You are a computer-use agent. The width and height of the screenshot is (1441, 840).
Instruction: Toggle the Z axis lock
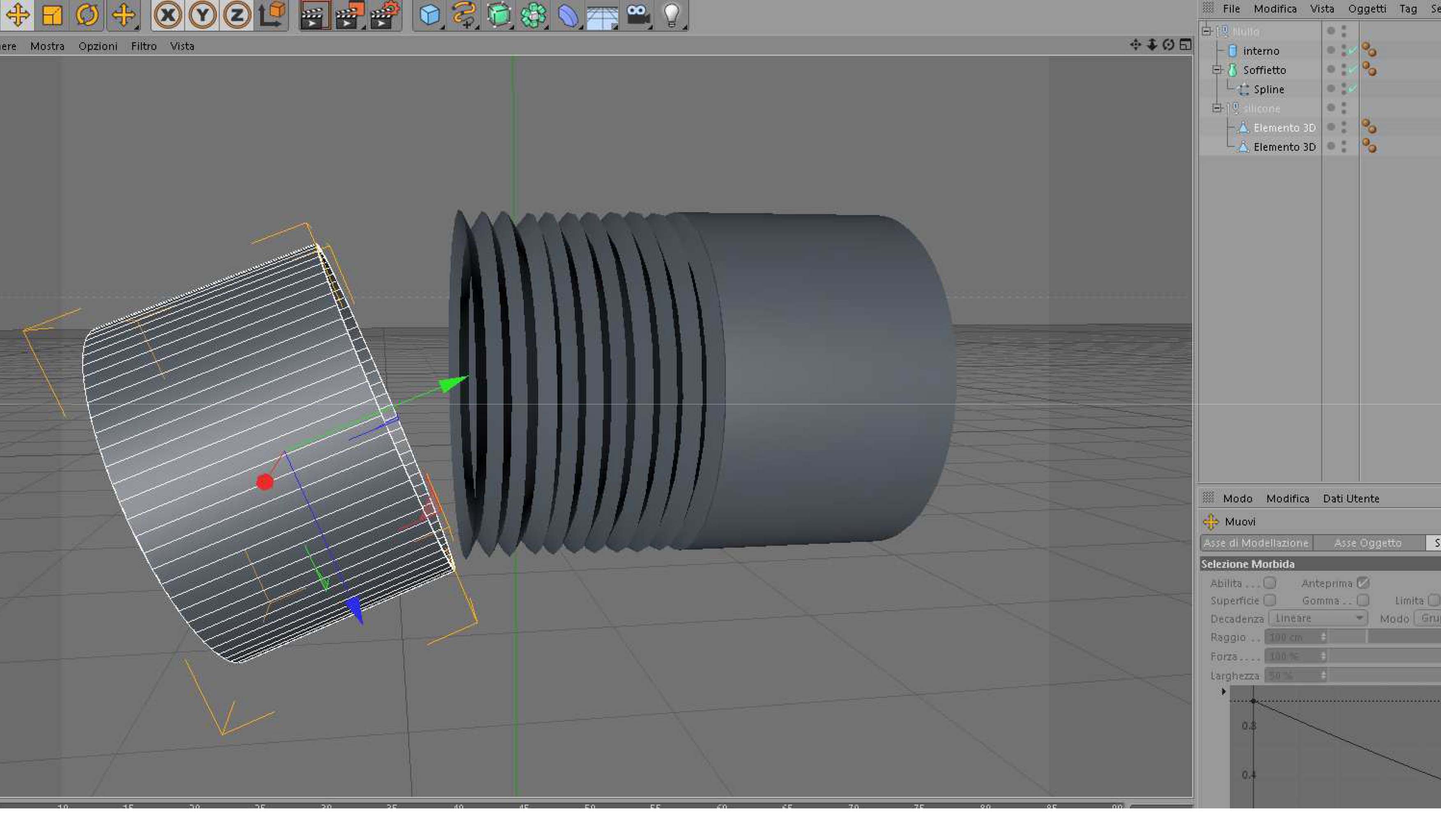point(237,15)
